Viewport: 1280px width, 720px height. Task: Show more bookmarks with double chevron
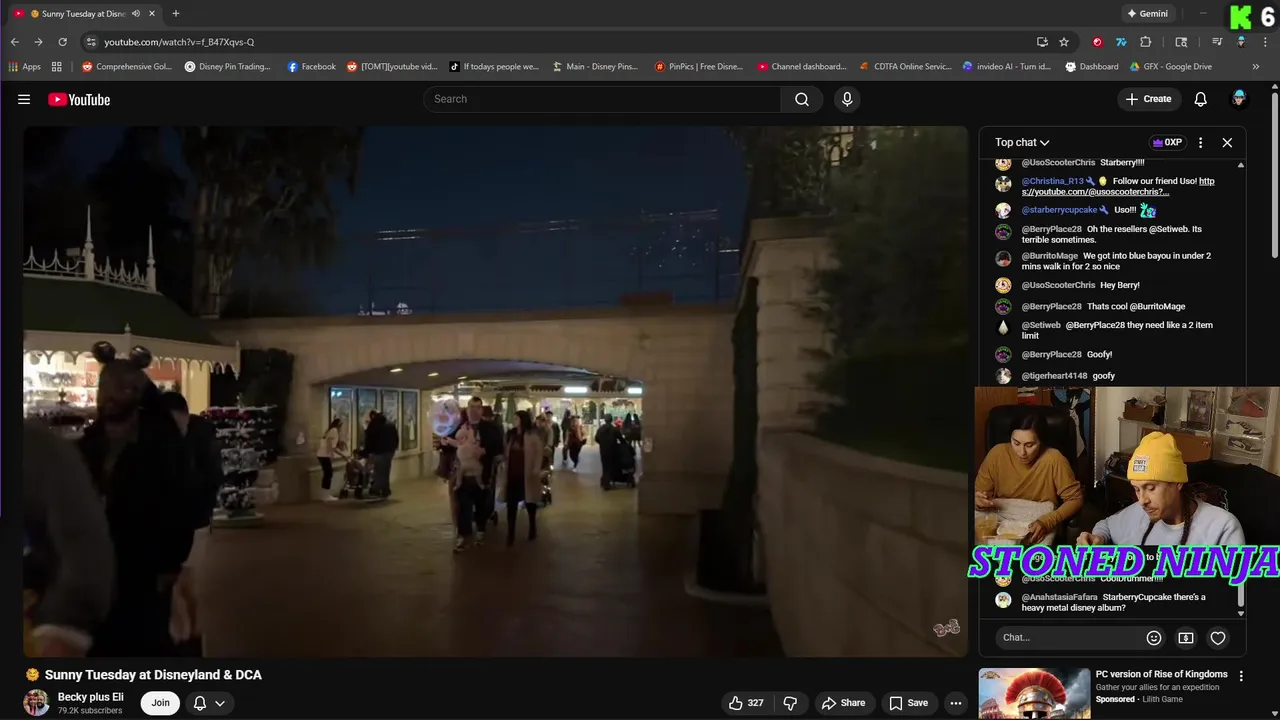[1256, 67]
